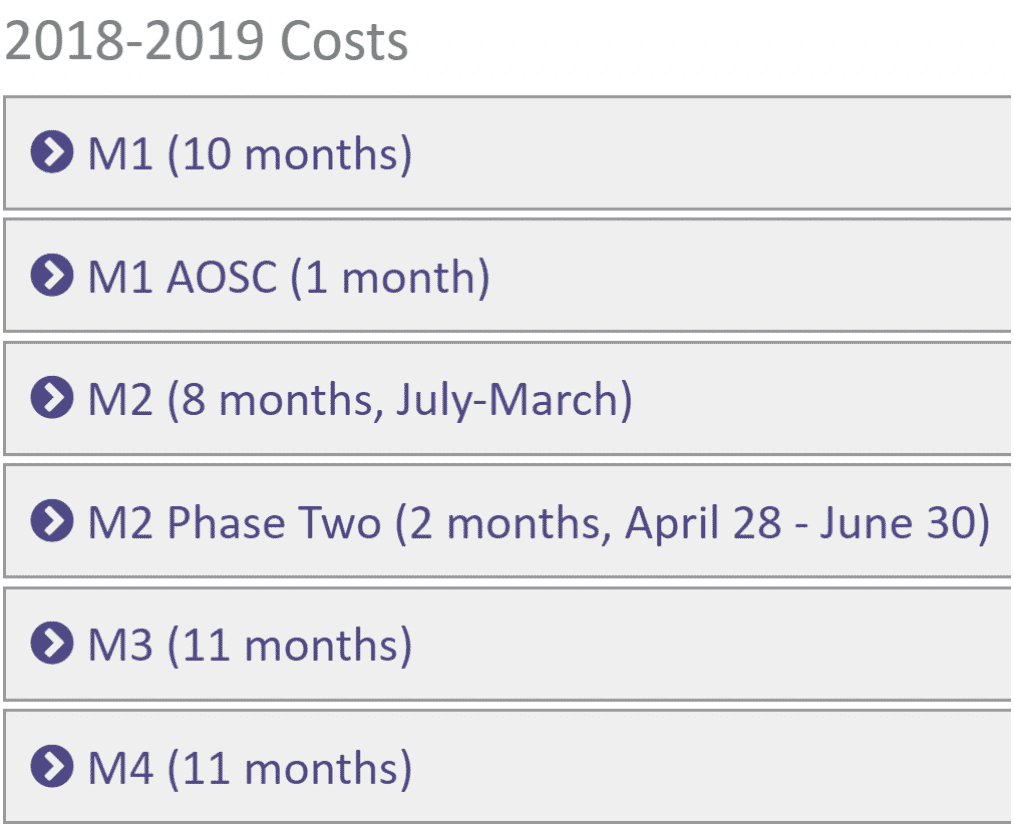Screen dimensions: 1014x828
Task: Click the "Phase Two" words in fourth row
Action: coord(274,523)
